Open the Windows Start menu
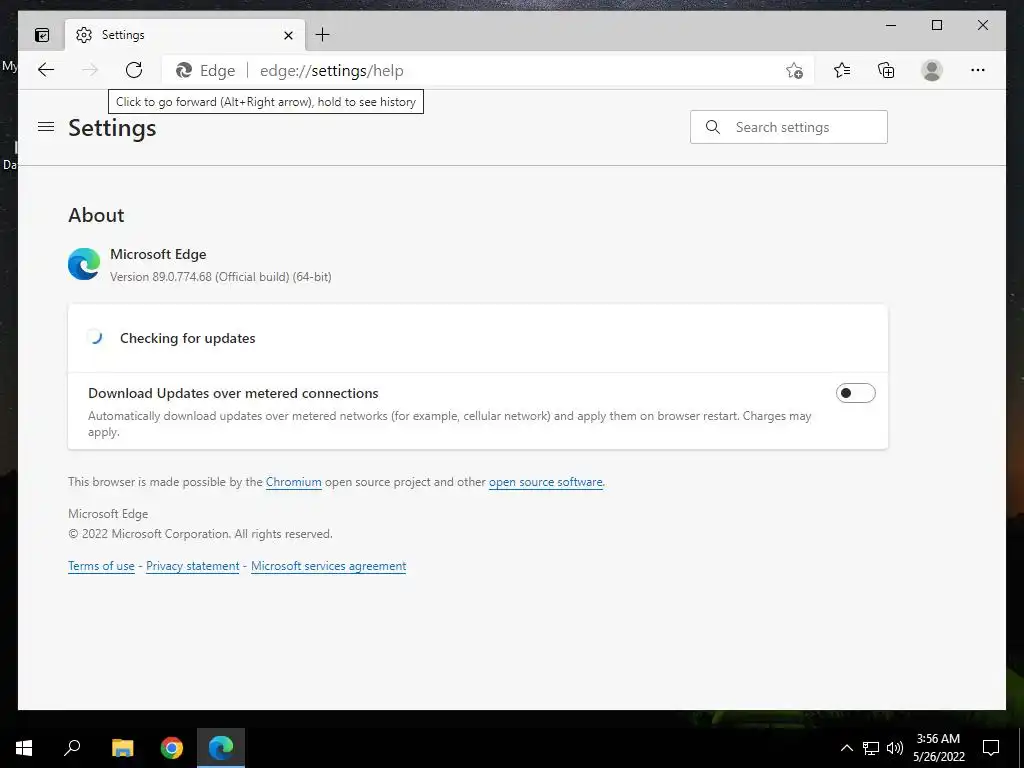 (24, 748)
